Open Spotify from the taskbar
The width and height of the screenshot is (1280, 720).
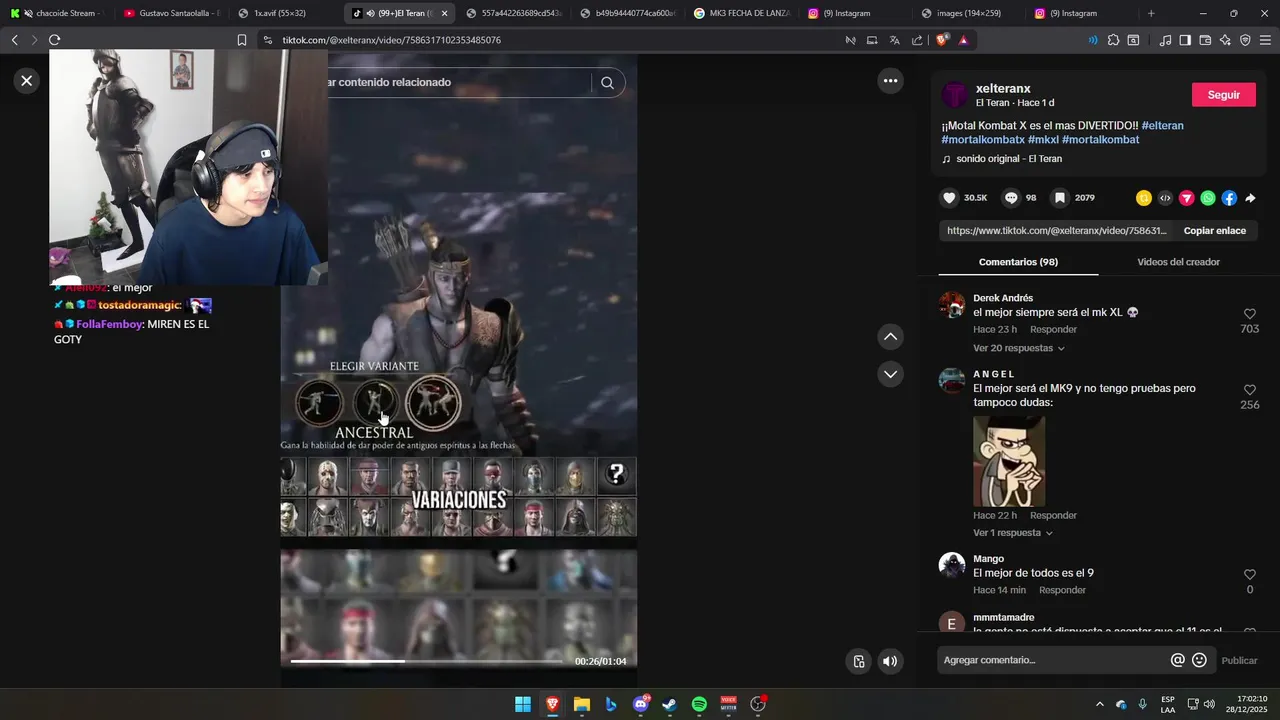[x=699, y=704]
